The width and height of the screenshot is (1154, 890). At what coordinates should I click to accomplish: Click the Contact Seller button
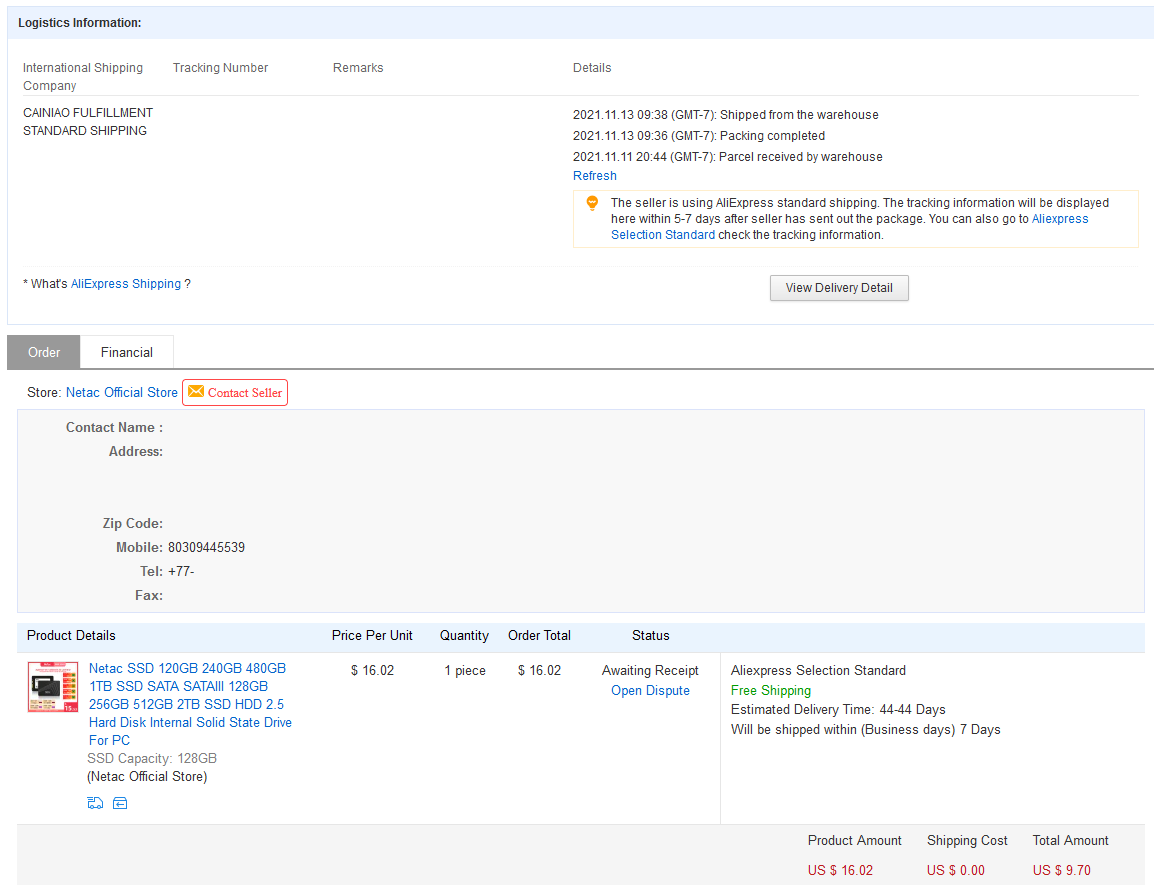pyautogui.click(x=235, y=392)
